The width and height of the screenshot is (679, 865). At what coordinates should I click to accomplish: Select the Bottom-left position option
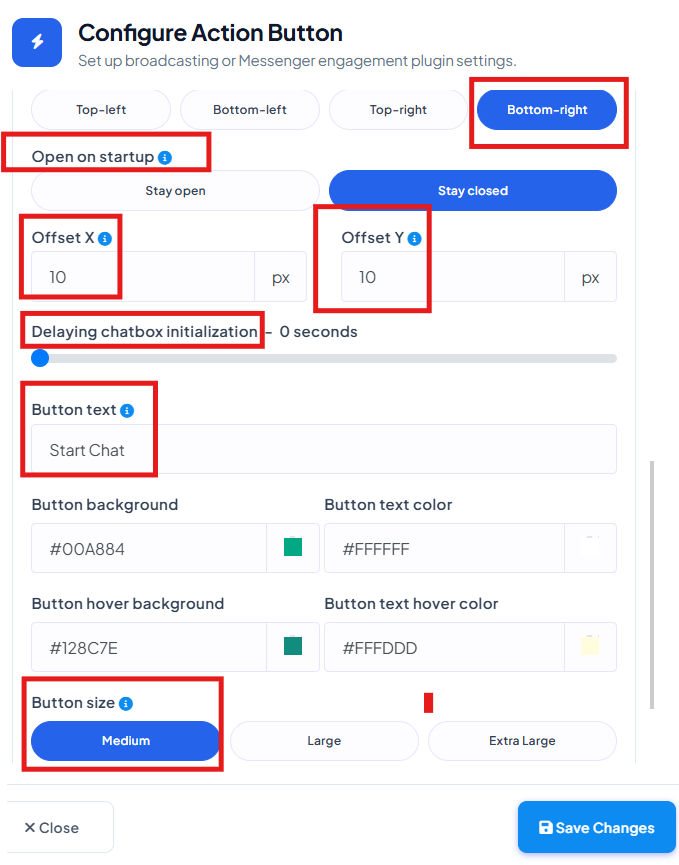pos(250,110)
